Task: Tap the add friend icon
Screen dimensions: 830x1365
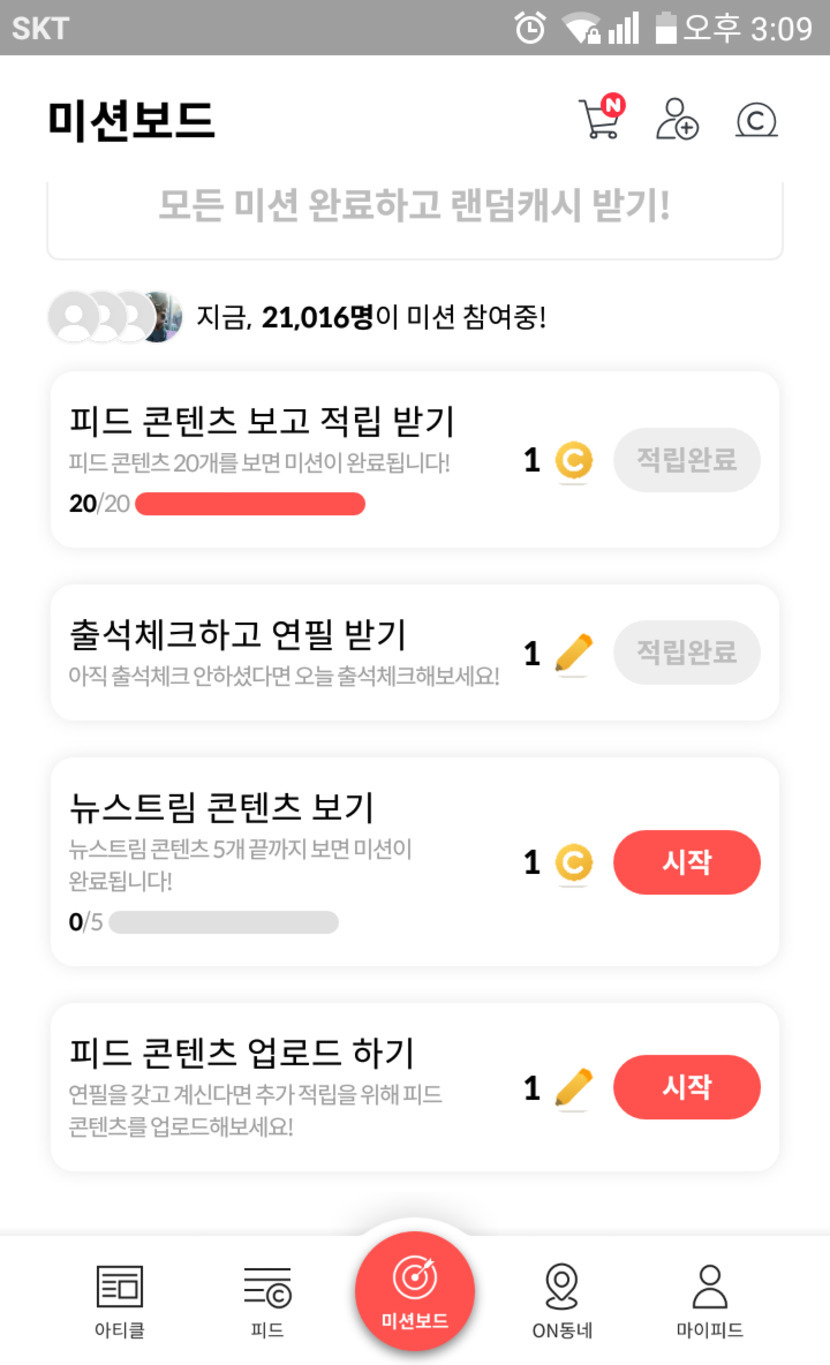Action: 677,119
